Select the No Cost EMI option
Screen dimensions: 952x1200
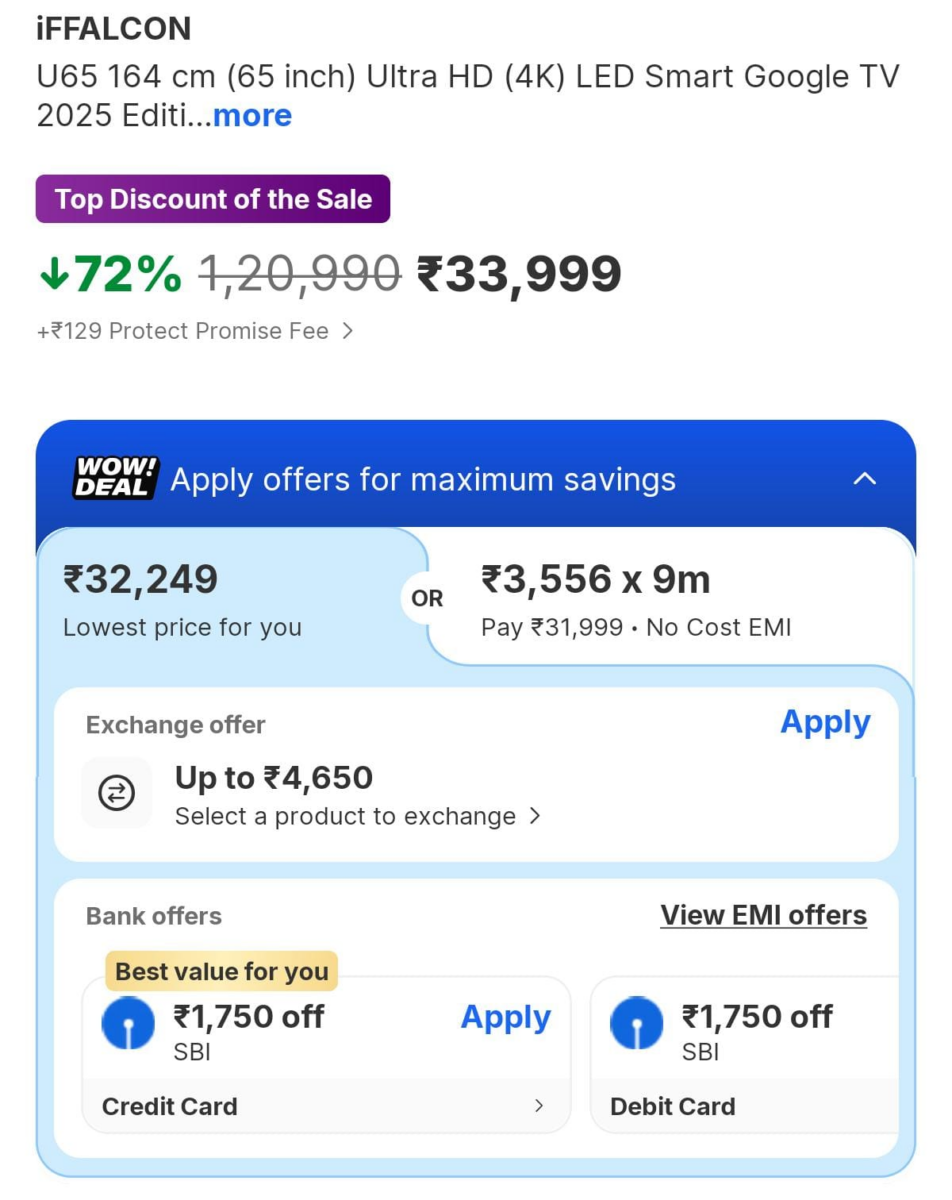pyautogui.click(x=636, y=600)
